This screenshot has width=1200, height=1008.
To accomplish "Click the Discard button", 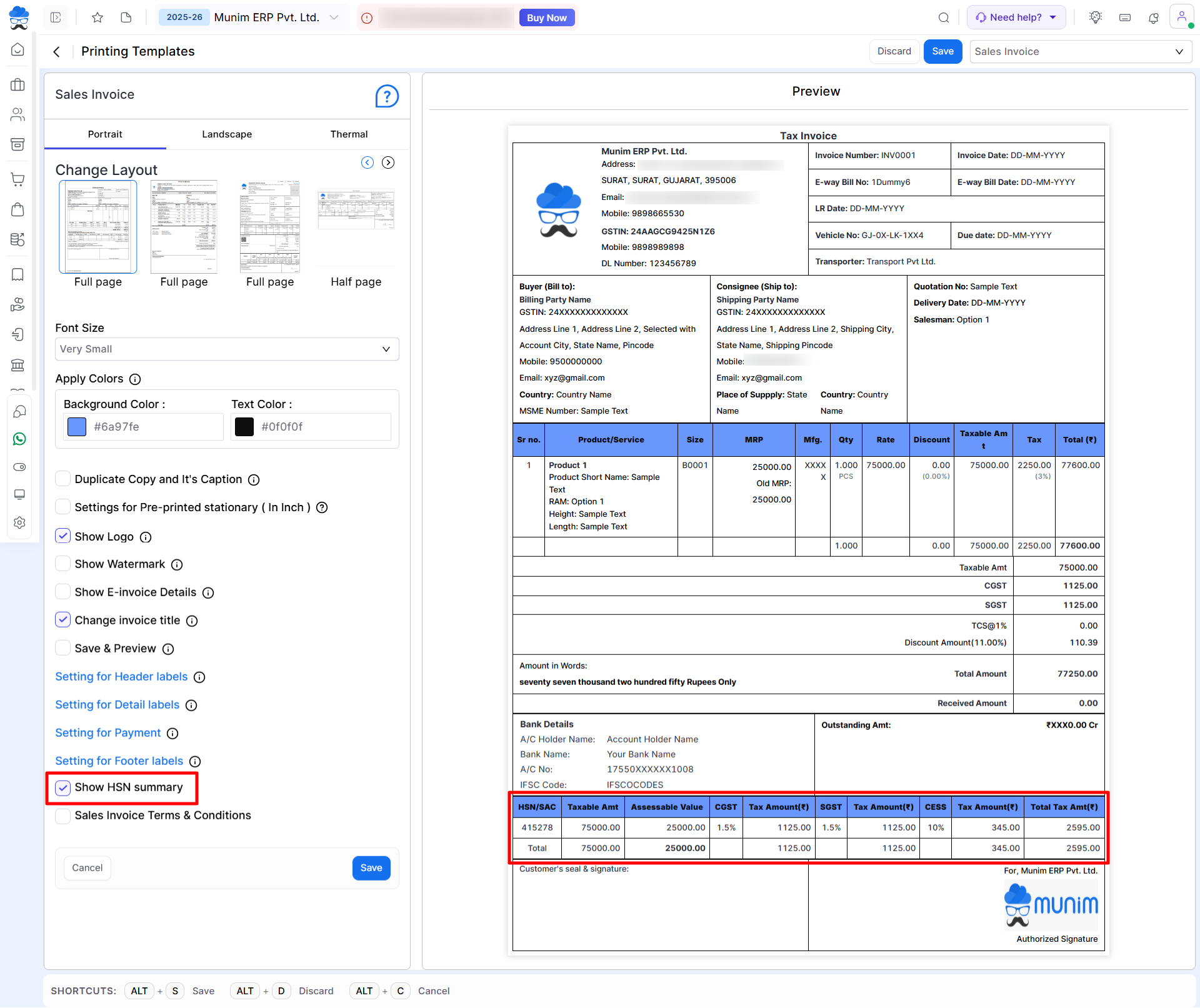I will 894,51.
